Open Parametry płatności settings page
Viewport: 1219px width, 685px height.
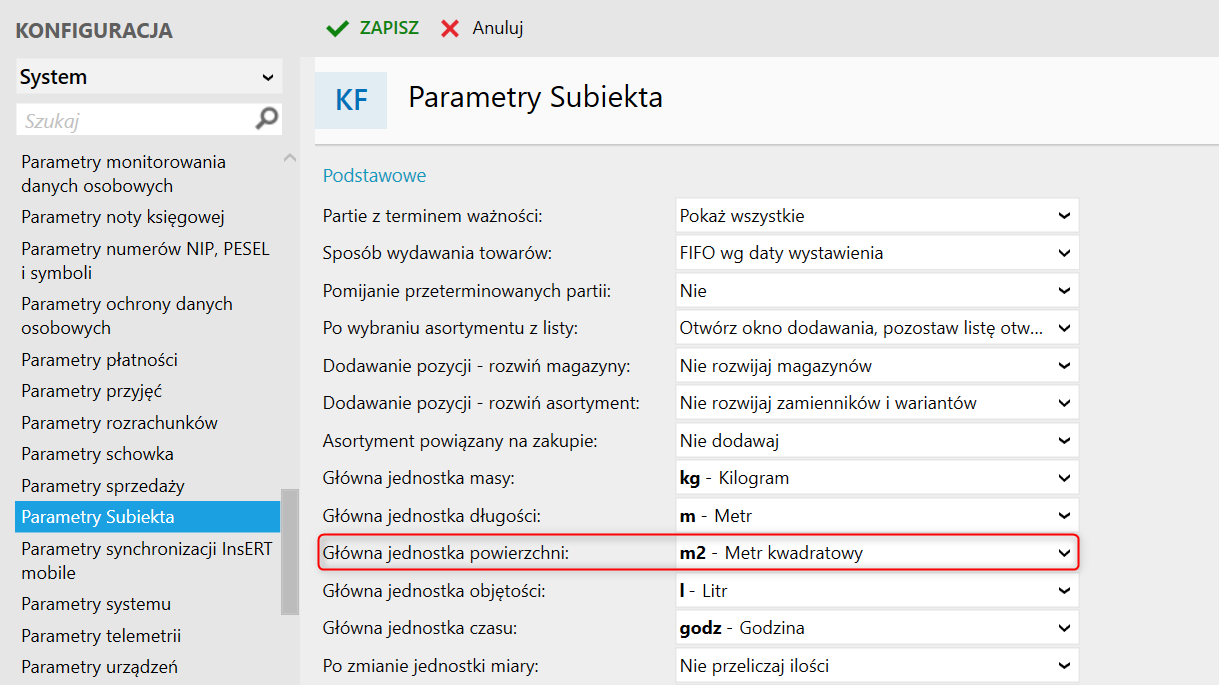click(x=100, y=360)
